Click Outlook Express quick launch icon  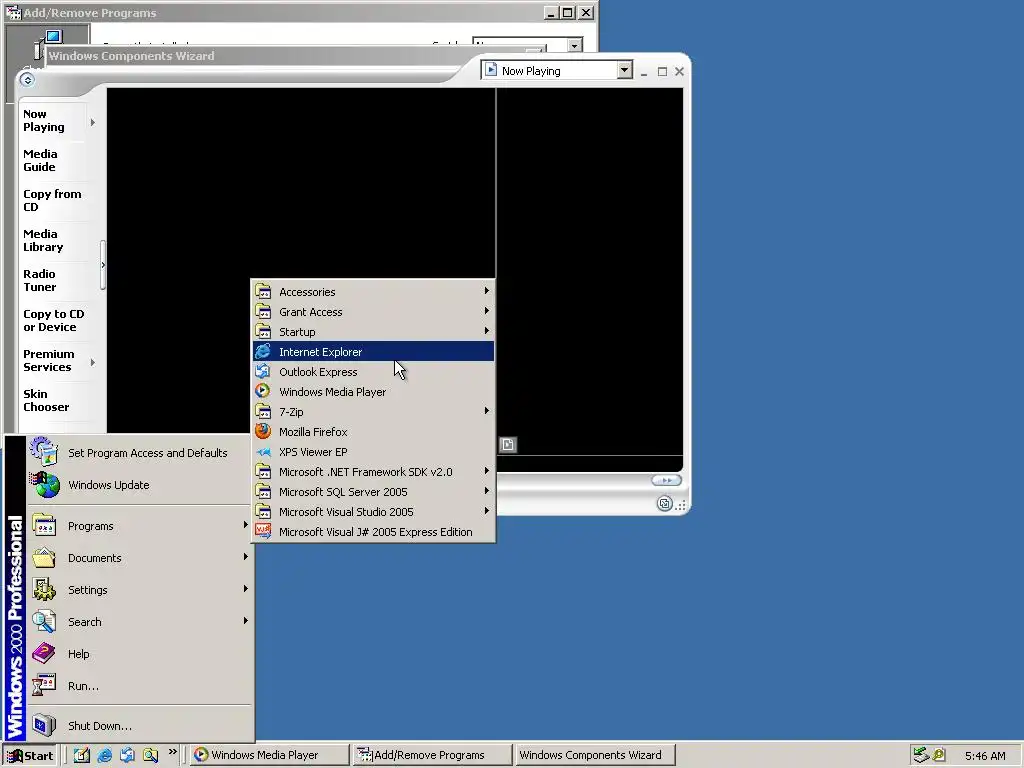(x=127, y=755)
